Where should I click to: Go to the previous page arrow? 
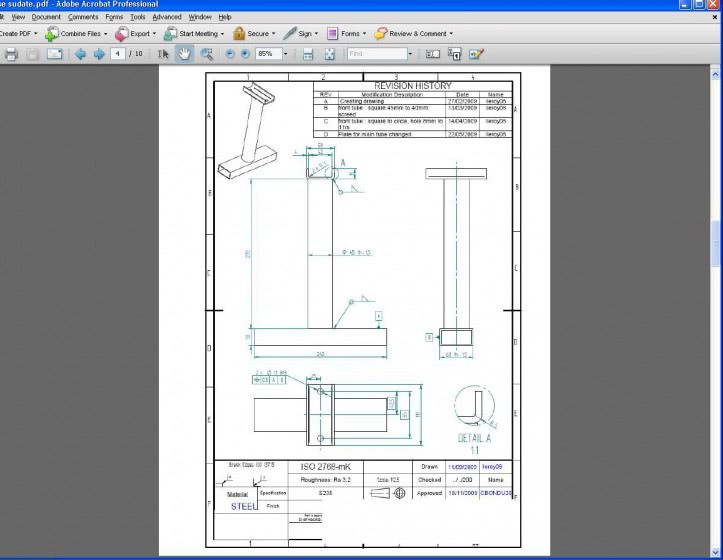pyautogui.click(x=81, y=54)
